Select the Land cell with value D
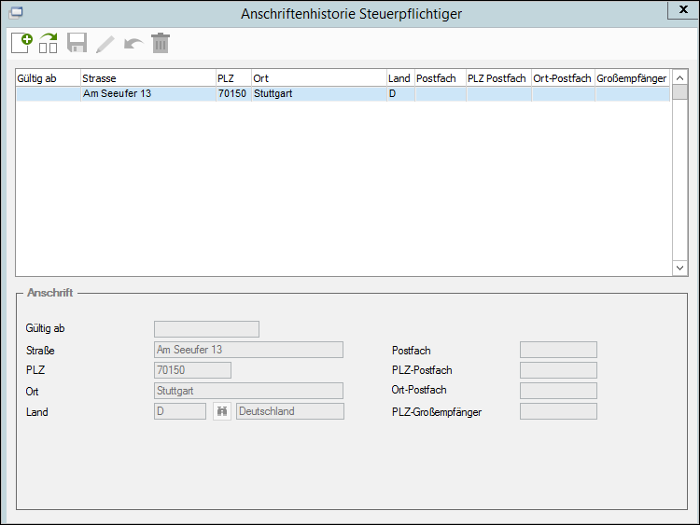 pyautogui.click(x=400, y=94)
